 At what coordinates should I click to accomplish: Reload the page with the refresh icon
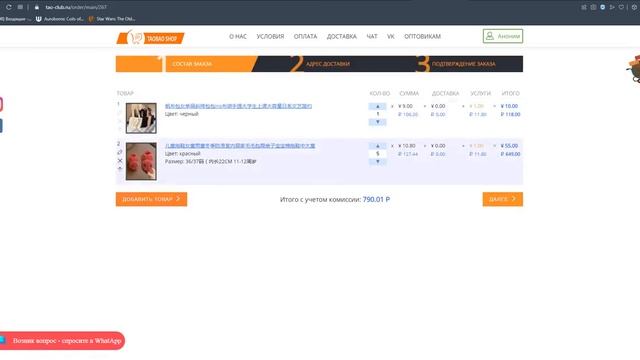pyautogui.click(x=9, y=7)
